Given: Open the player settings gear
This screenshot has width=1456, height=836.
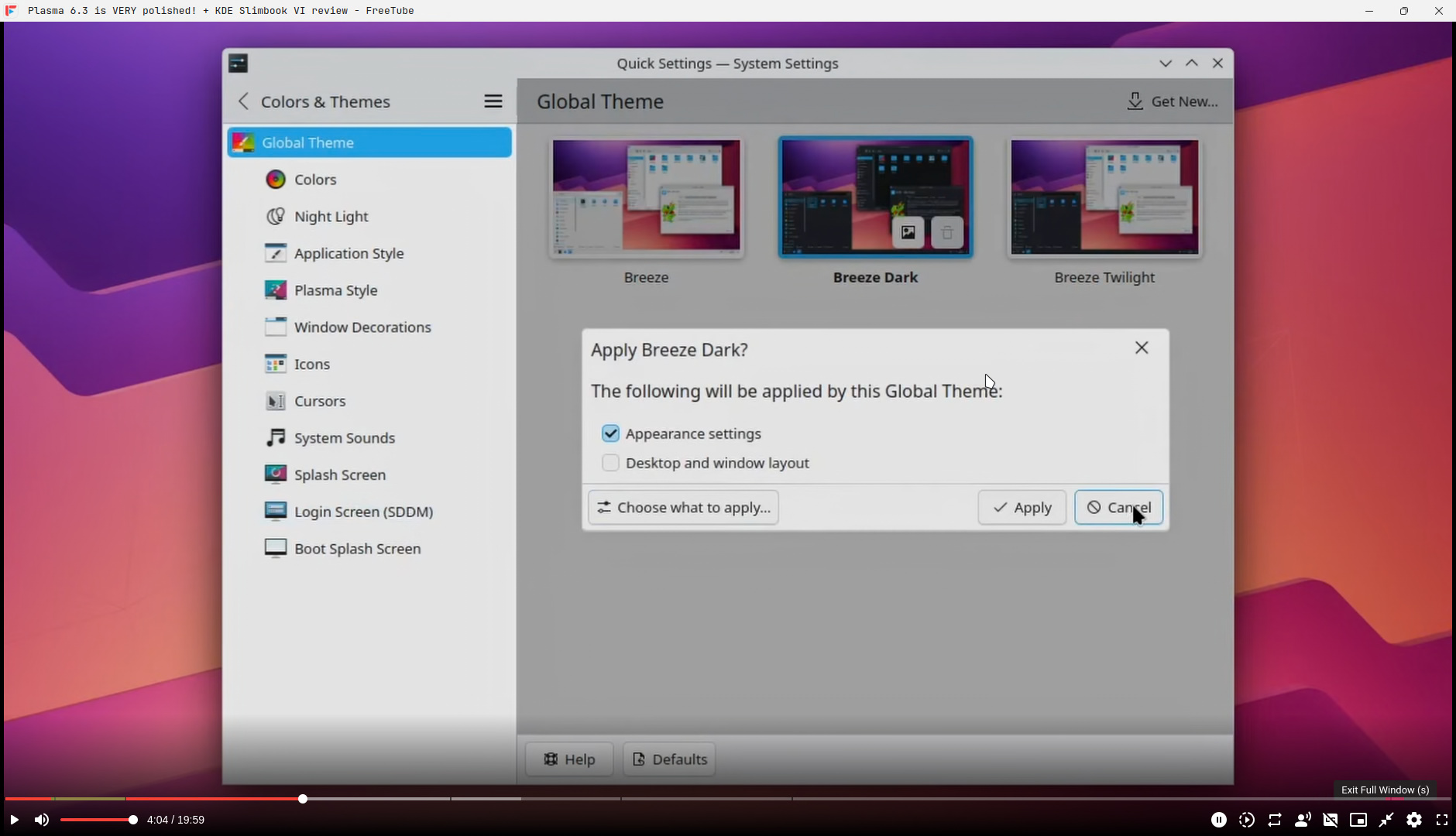Looking at the screenshot, I should coord(1414,820).
